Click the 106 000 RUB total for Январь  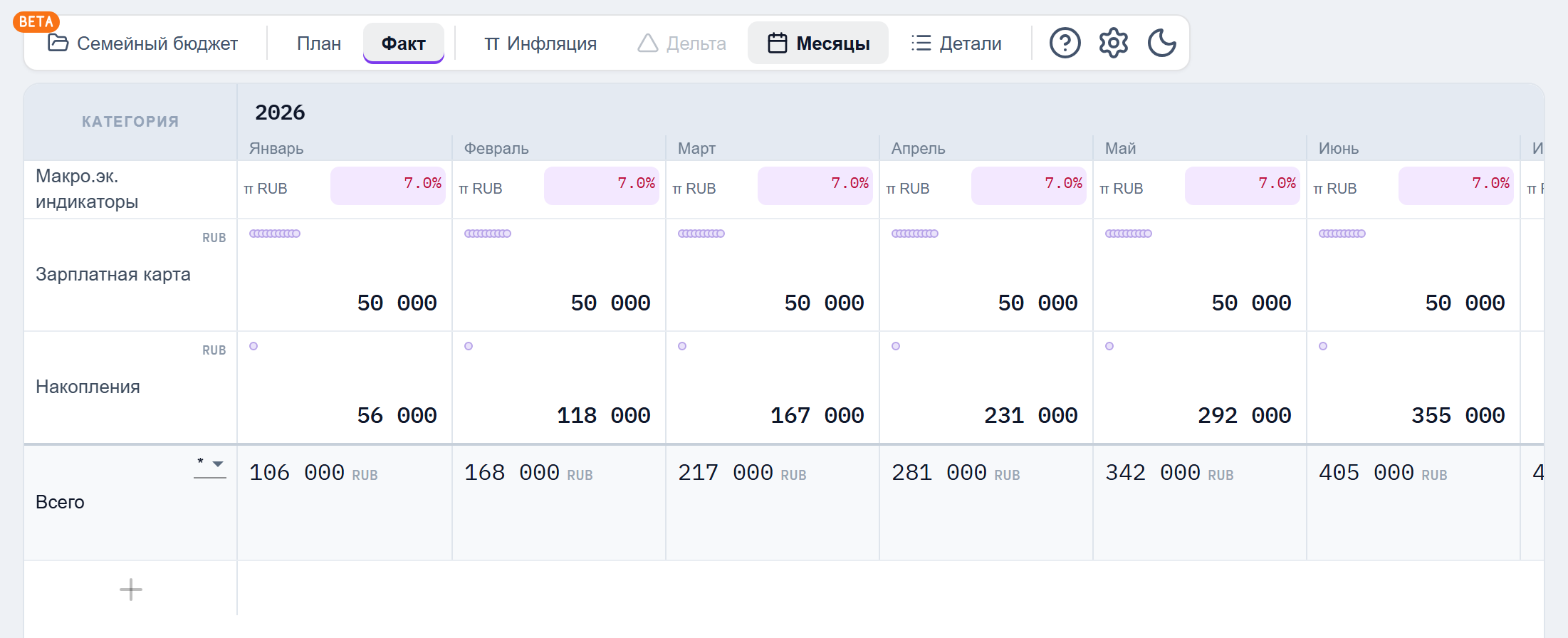pos(313,473)
